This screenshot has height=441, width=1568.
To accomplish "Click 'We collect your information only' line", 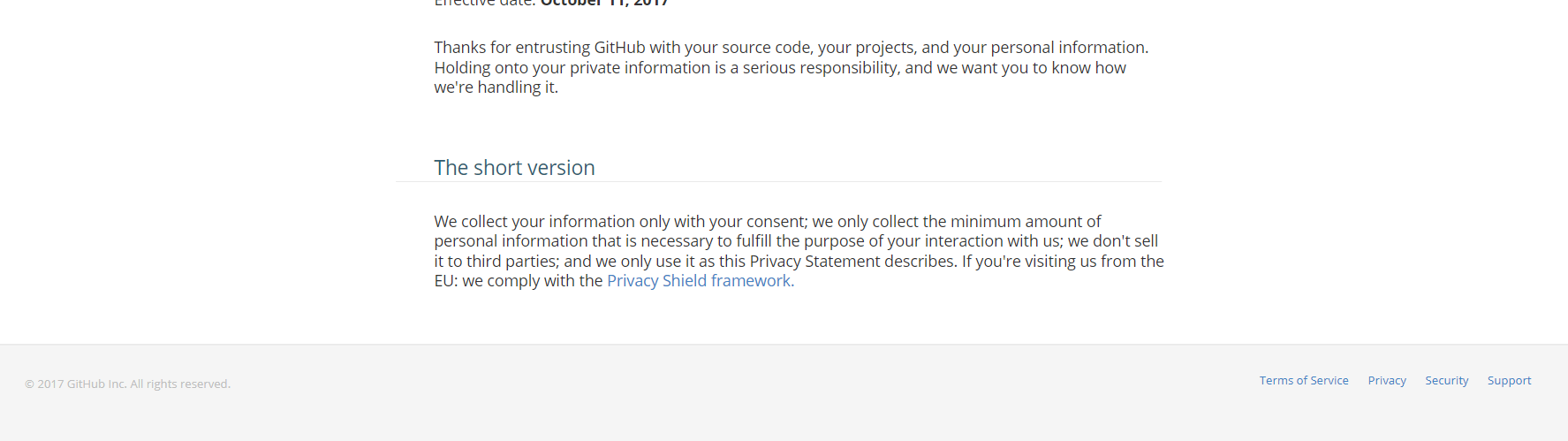I will point(768,222).
